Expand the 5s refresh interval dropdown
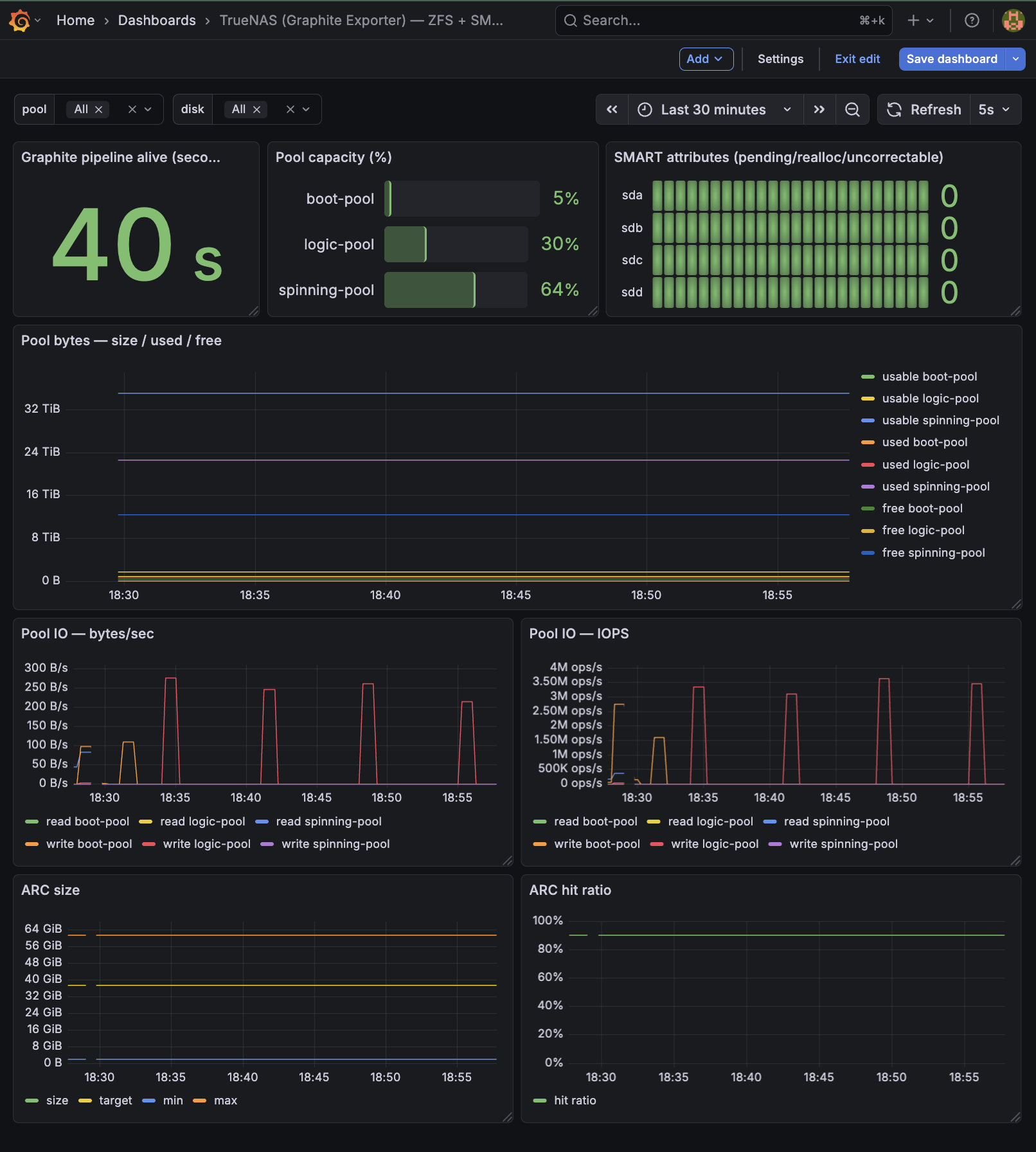 [x=994, y=110]
